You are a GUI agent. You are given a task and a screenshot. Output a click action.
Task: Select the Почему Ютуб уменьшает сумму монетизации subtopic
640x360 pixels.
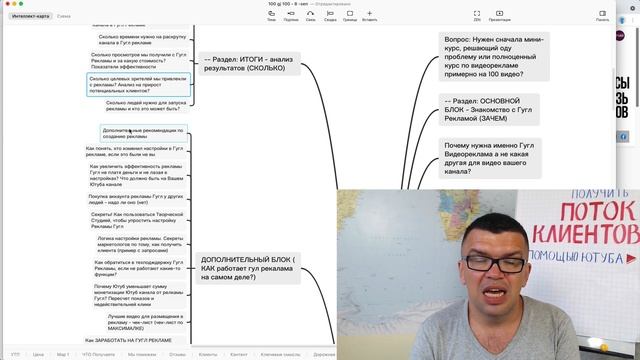click(x=139, y=295)
